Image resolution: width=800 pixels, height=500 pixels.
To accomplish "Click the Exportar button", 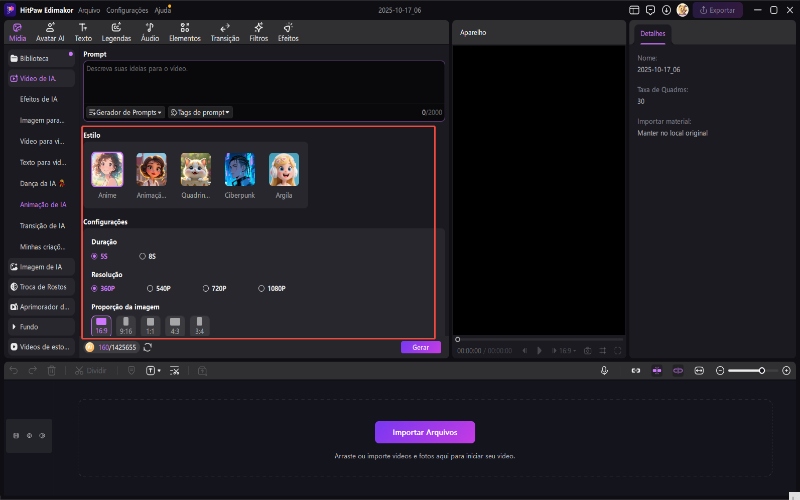I will coord(717,10).
